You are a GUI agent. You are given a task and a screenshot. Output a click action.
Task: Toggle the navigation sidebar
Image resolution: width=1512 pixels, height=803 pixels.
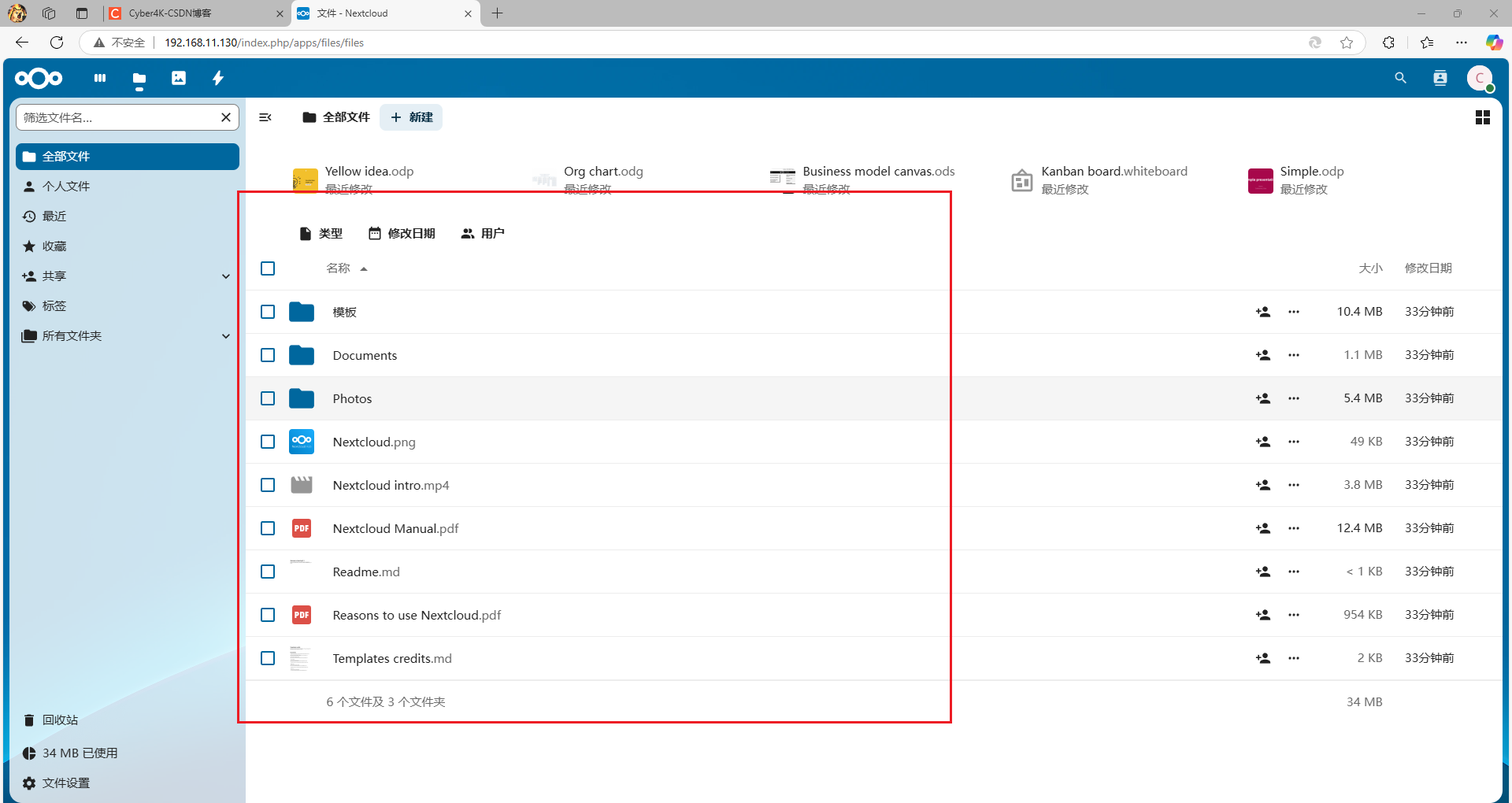(x=265, y=117)
